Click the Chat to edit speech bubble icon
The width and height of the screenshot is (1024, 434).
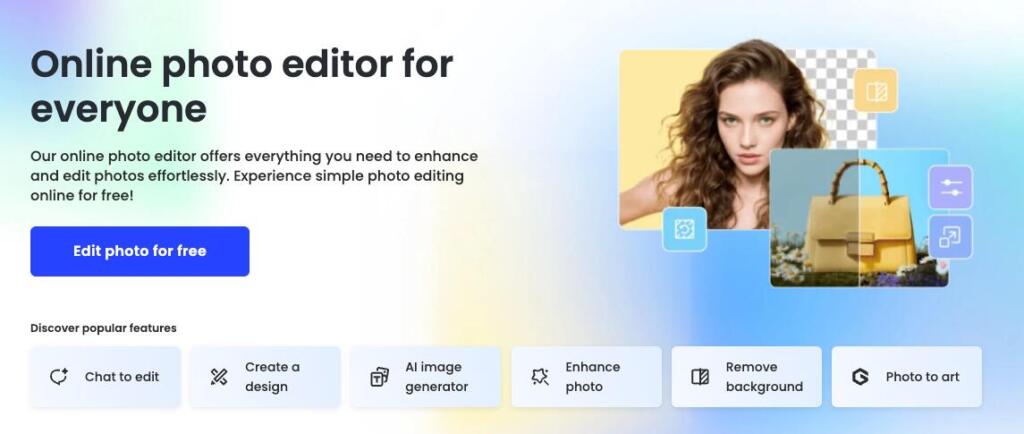point(59,377)
